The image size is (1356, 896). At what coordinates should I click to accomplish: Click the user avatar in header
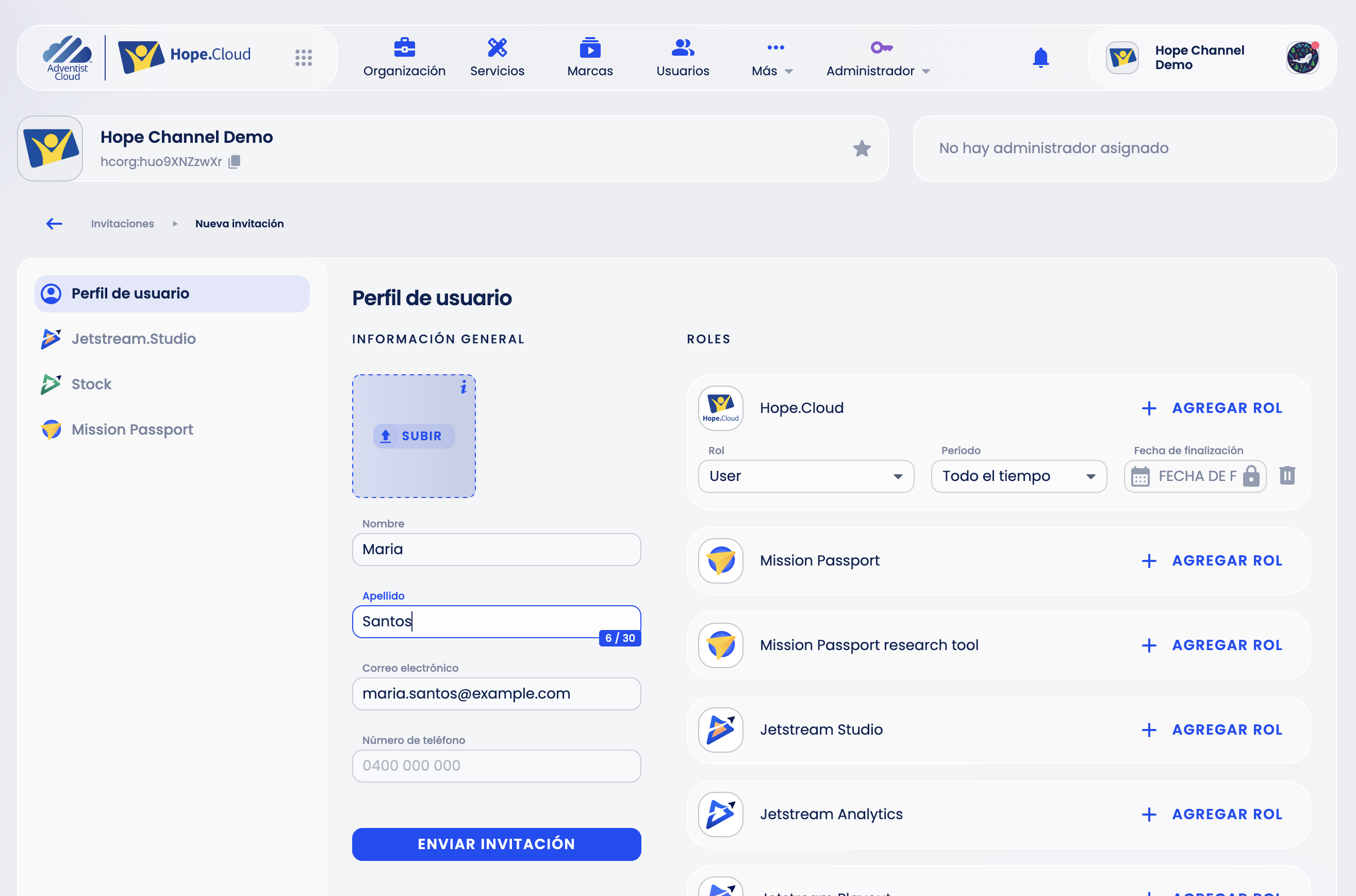pyautogui.click(x=1302, y=58)
